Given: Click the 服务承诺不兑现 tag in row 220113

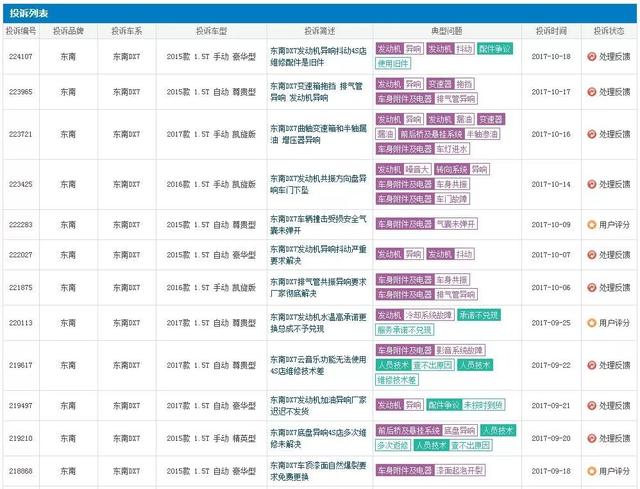Looking at the screenshot, I should point(404,329).
